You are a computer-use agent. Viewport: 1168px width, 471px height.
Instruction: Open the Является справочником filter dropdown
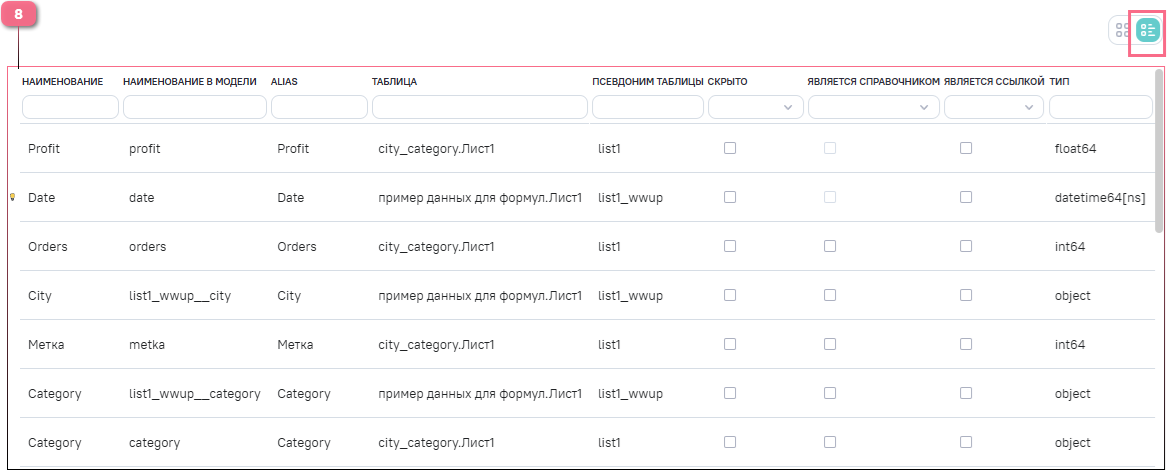click(x=873, y=107)
